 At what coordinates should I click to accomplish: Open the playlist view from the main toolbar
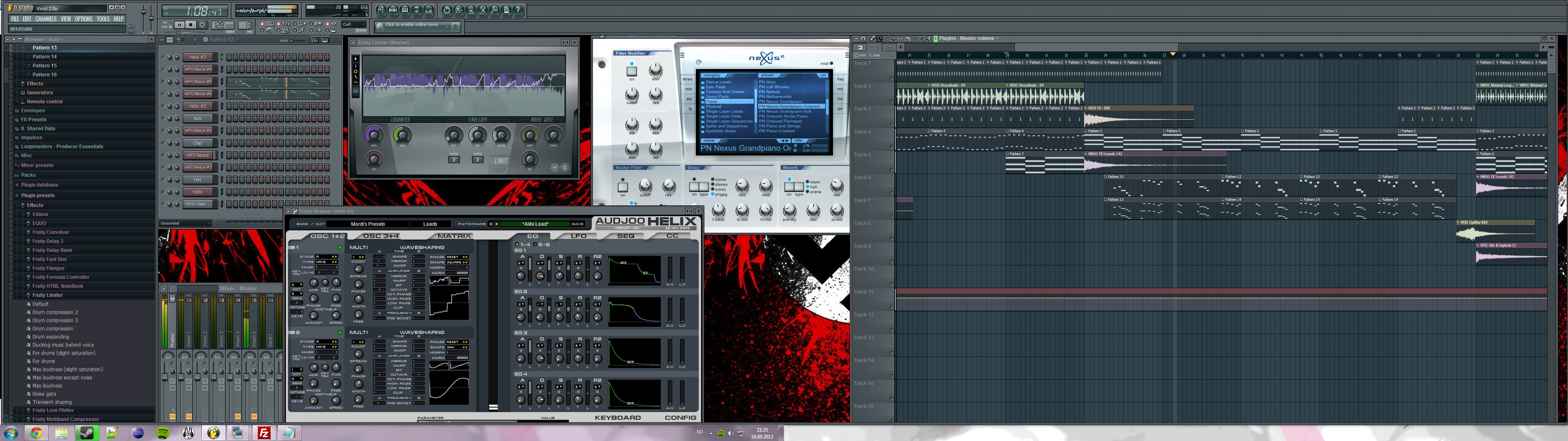[x=382, y=10]
